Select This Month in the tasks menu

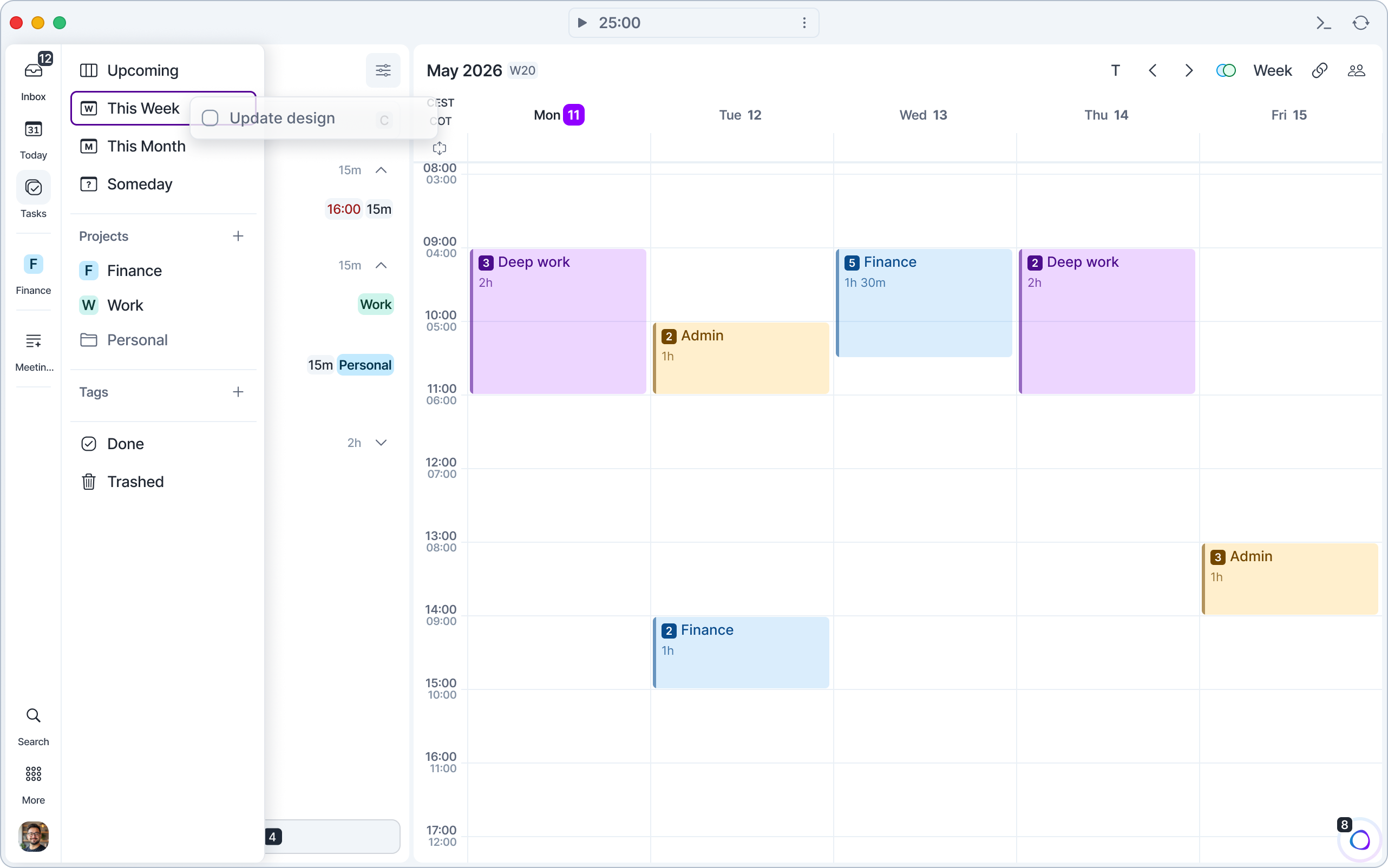tap(163, 147)
